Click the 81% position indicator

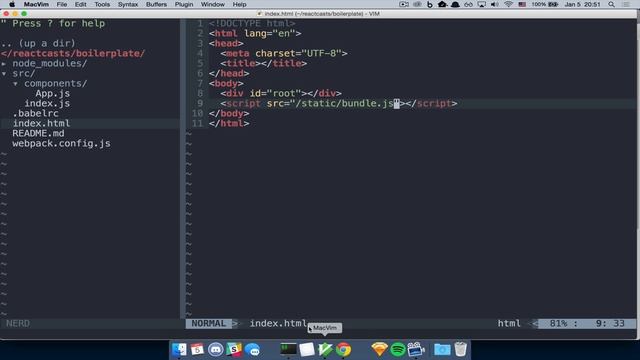click(558, 324)
